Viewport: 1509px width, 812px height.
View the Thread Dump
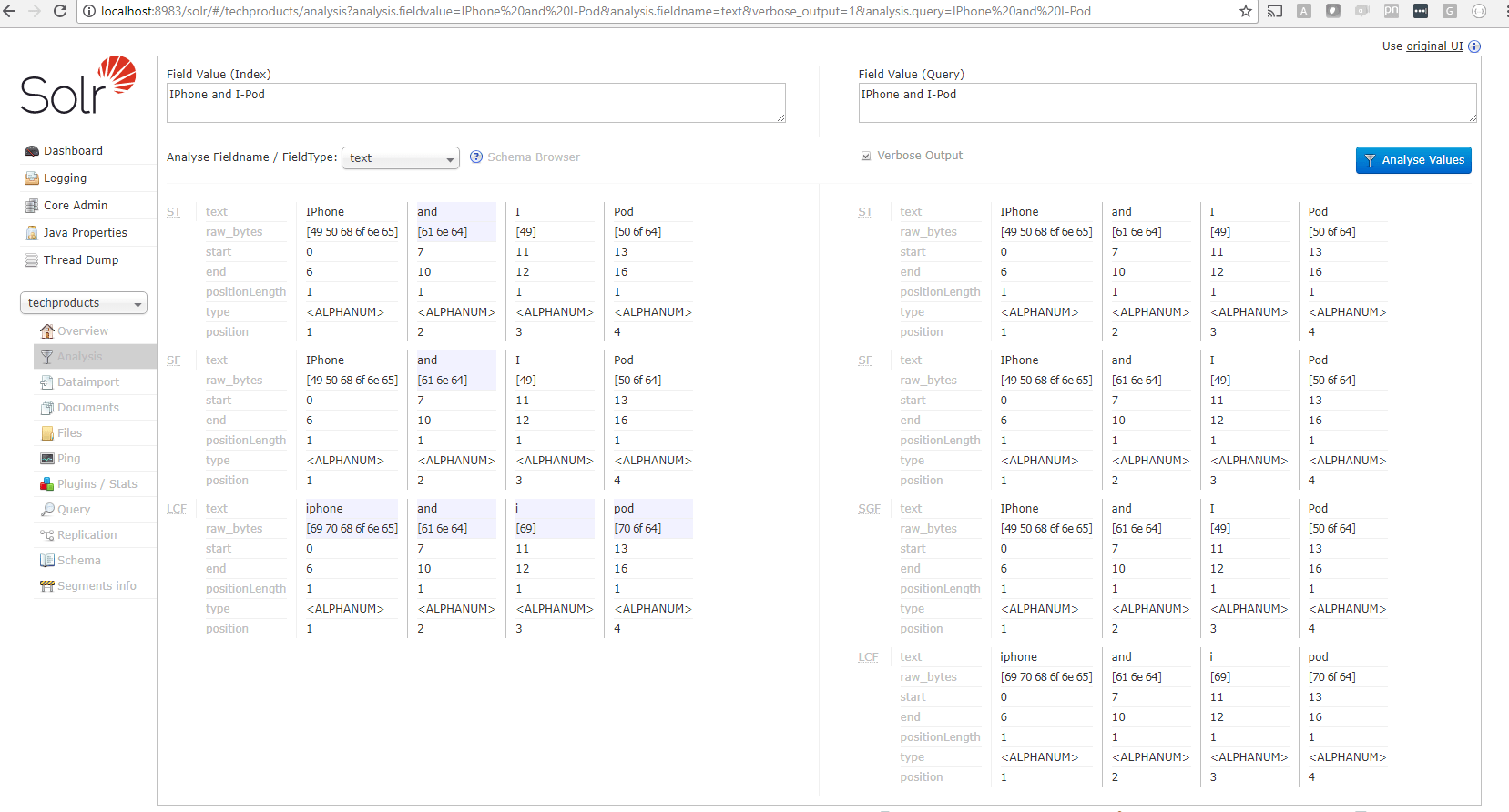click(81, 260)
